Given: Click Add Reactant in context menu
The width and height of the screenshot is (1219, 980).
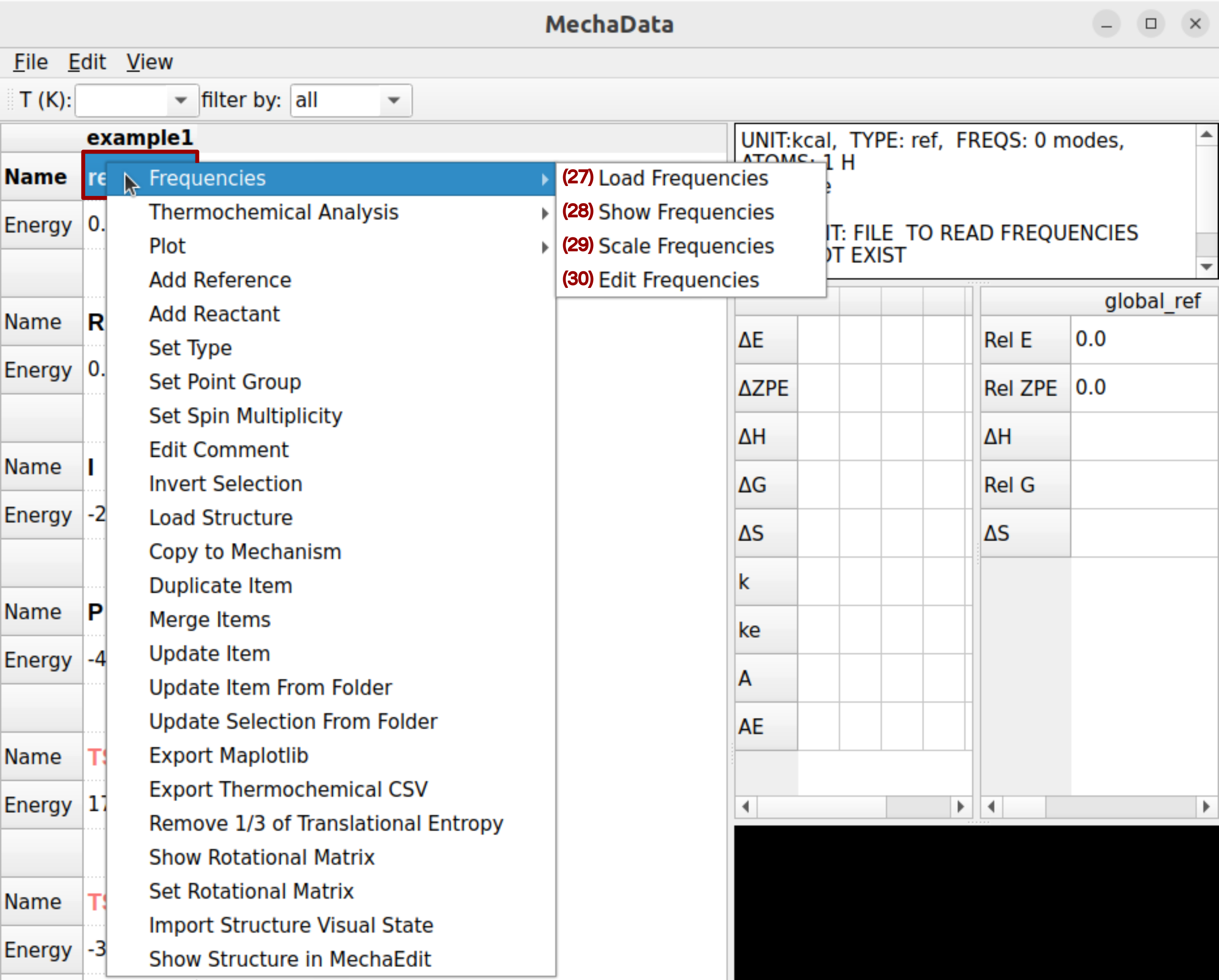Looking at the screenshot, I should (x=331, y=314).
